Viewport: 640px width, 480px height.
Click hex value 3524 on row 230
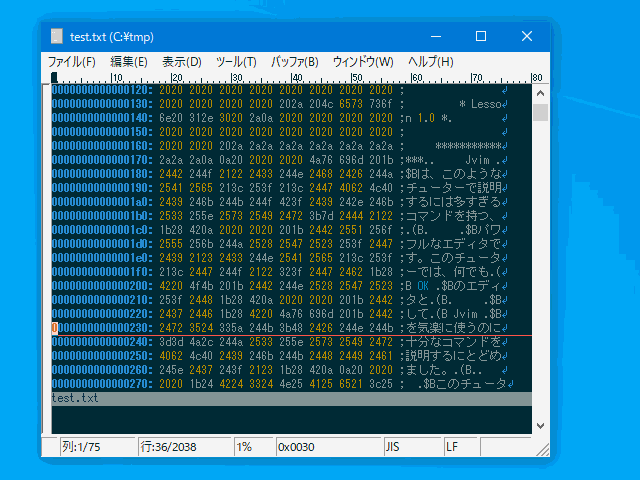coord(201,328)
